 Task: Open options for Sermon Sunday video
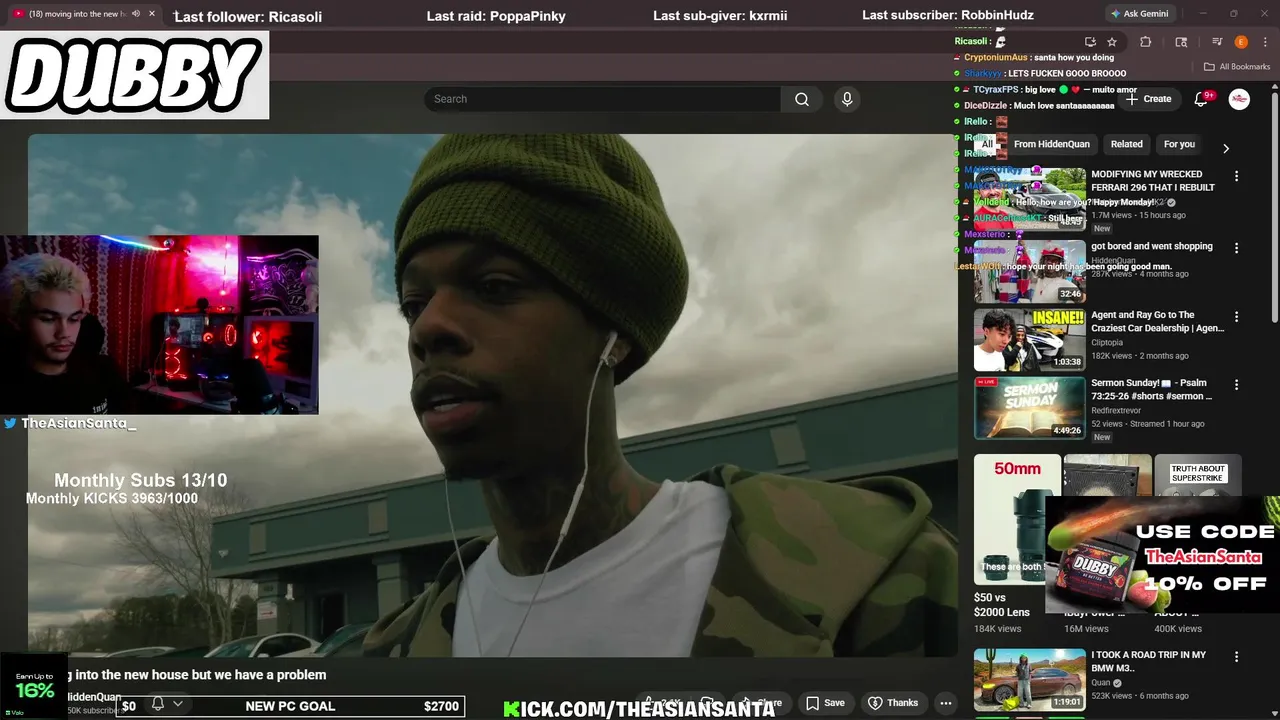1236,385
